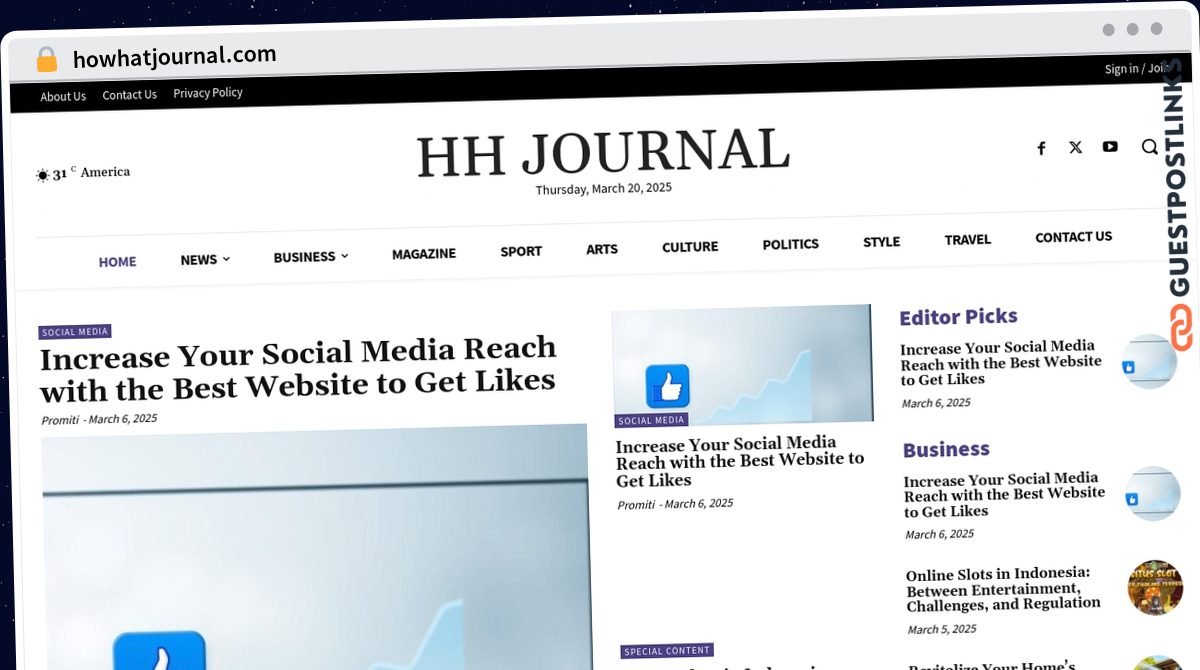Viewport: 1200px width, 670px height.
Task: Open the X (Twitter) social icon
Action: coord(1075,147)
